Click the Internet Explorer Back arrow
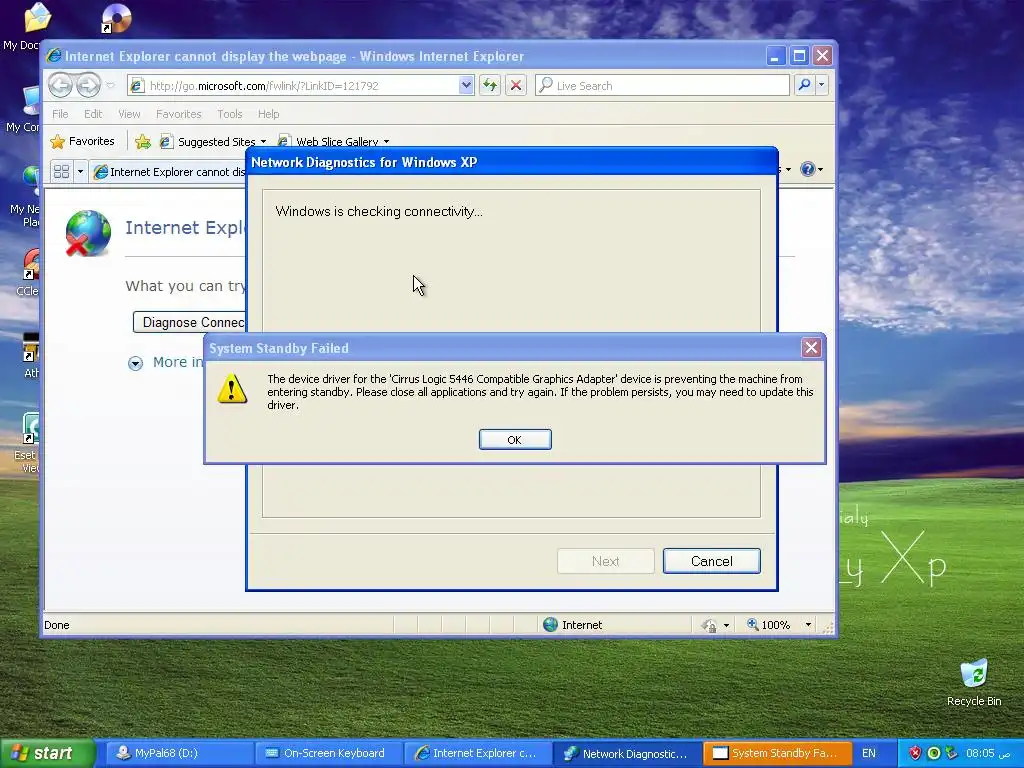Image resolution: width=1024 pixels, height=768 pixels. [x=60, y=85]
